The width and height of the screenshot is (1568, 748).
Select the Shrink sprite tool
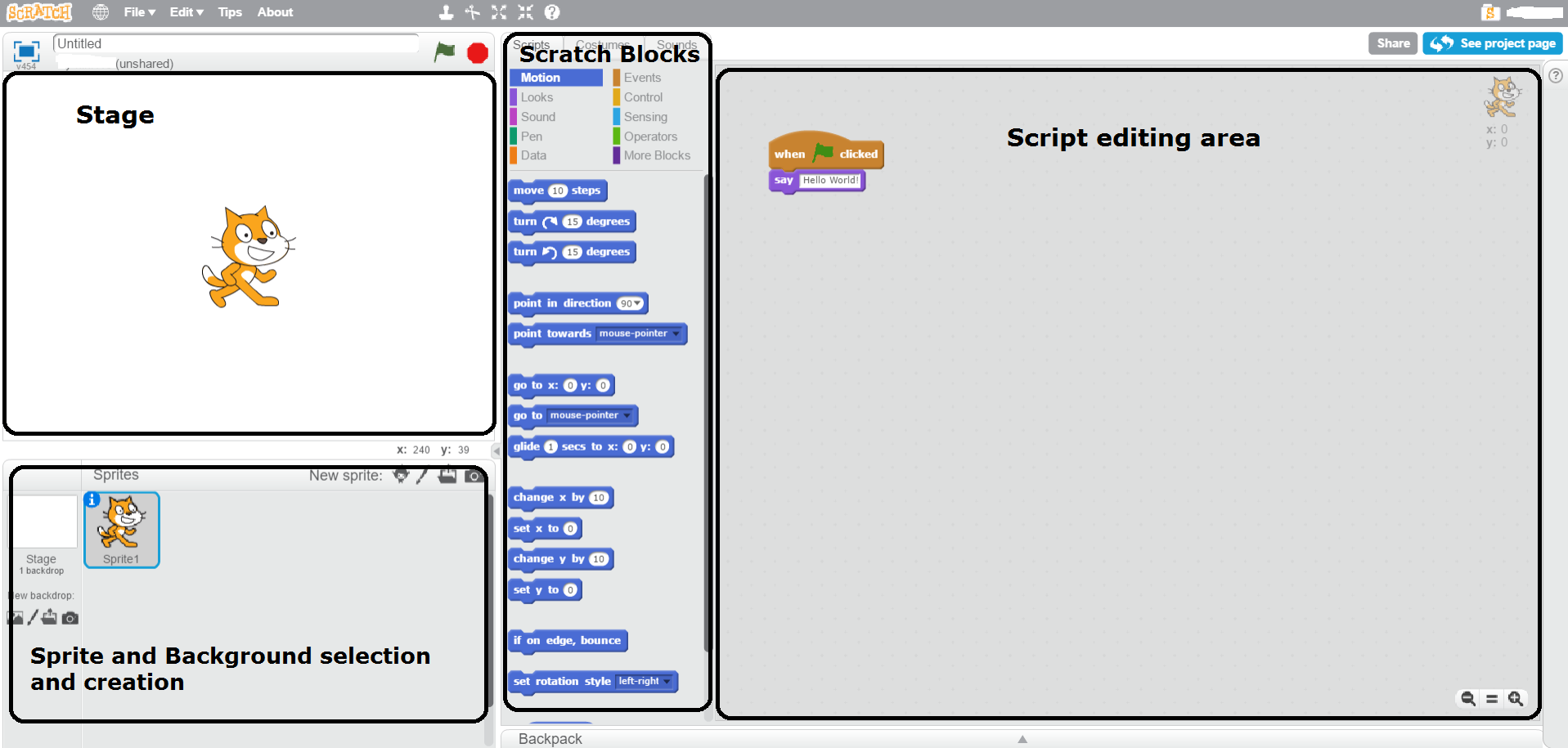point(525,12)
